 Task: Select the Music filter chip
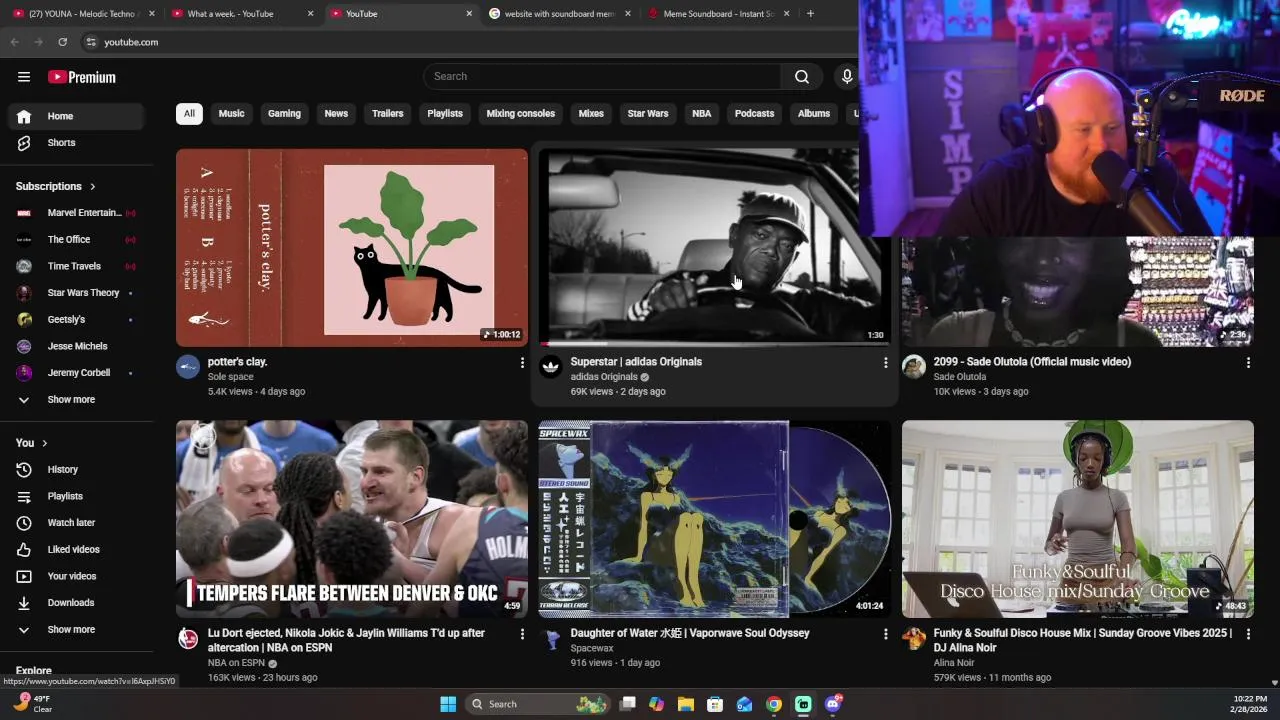click(231, 114)
